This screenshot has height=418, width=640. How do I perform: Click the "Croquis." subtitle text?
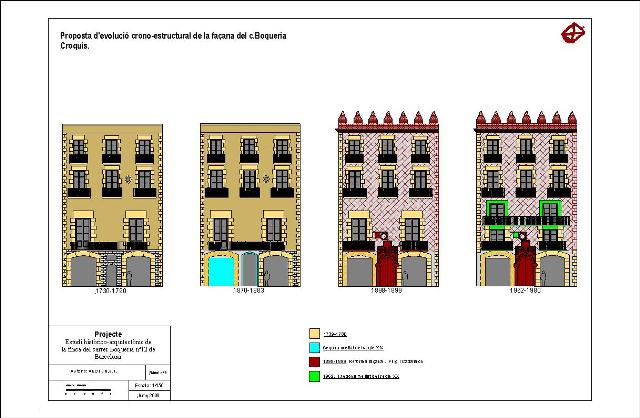coord(75,47)
